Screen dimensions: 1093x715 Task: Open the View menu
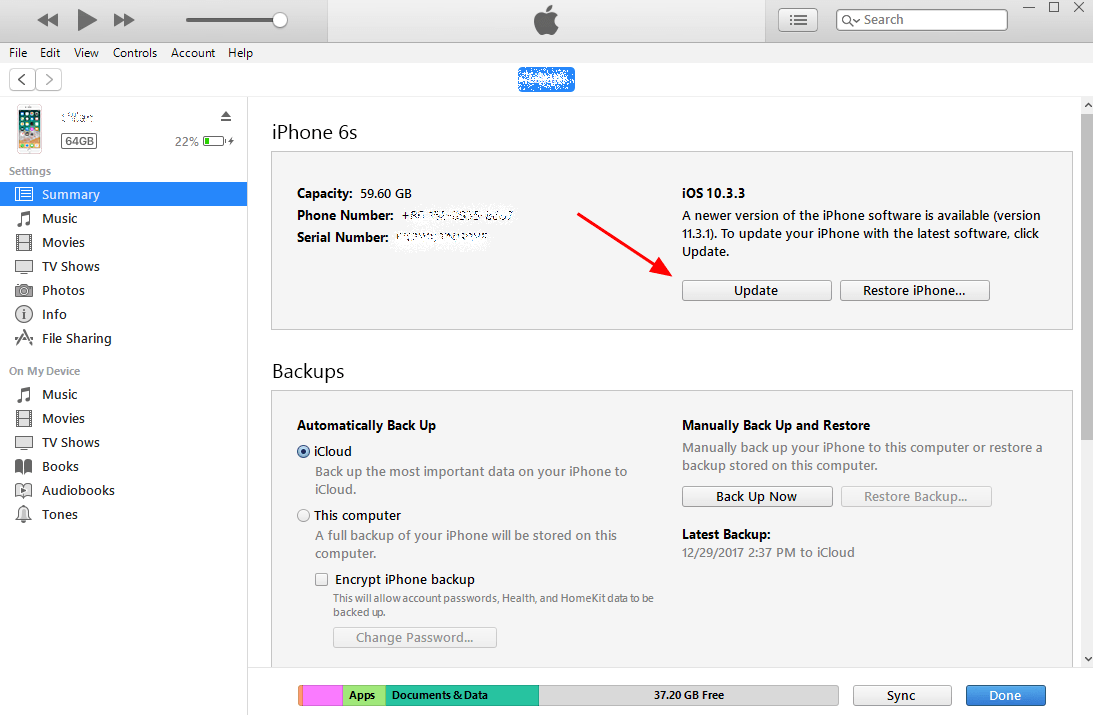click(x=86, y=53)
